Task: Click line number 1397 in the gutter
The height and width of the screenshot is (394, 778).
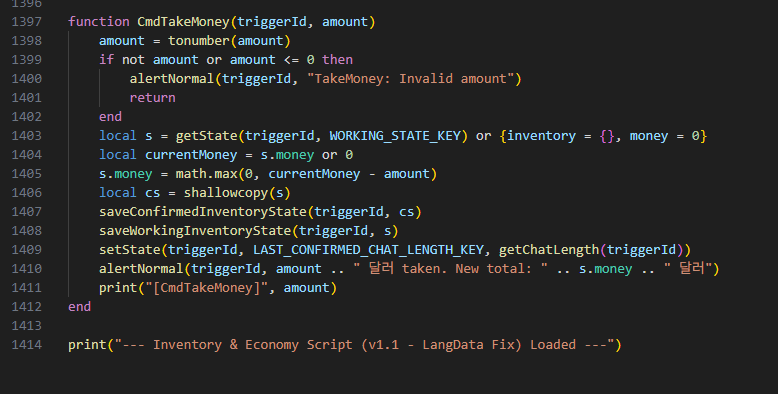Action: coord(27,22)
